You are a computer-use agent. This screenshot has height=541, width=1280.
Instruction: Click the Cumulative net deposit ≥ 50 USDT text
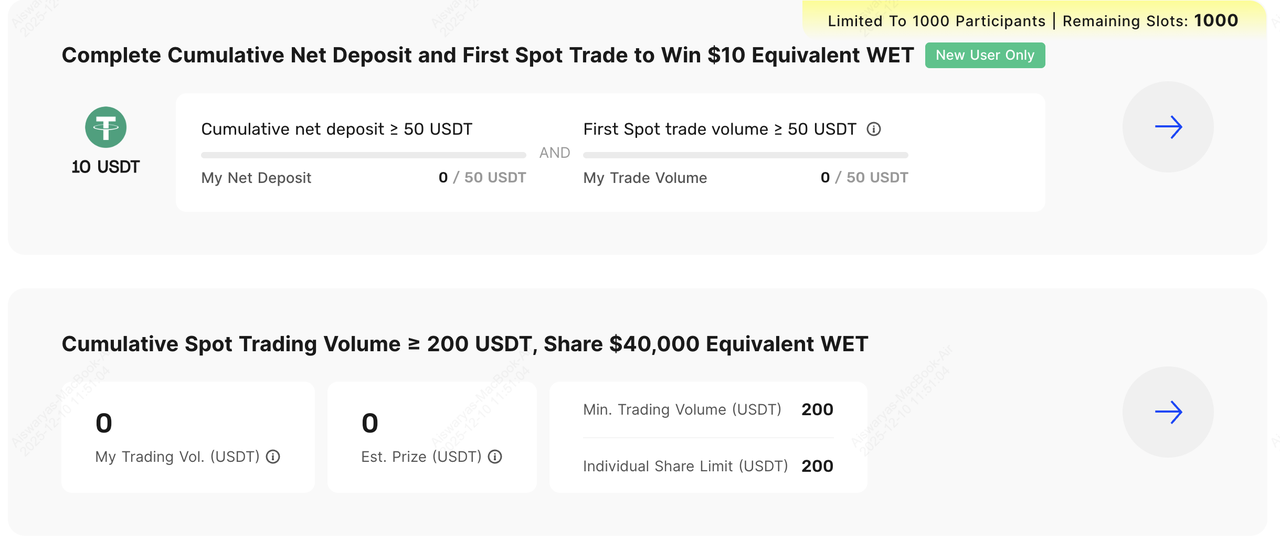(336, 129)
